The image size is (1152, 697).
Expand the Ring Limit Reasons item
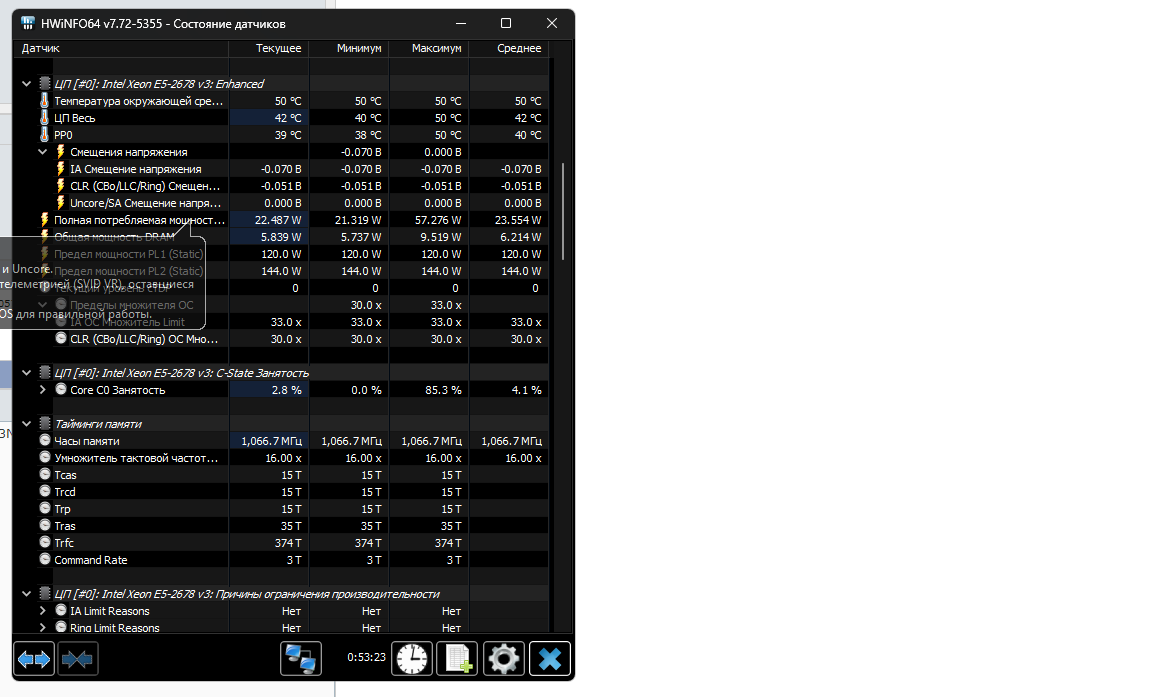[43, 628]
